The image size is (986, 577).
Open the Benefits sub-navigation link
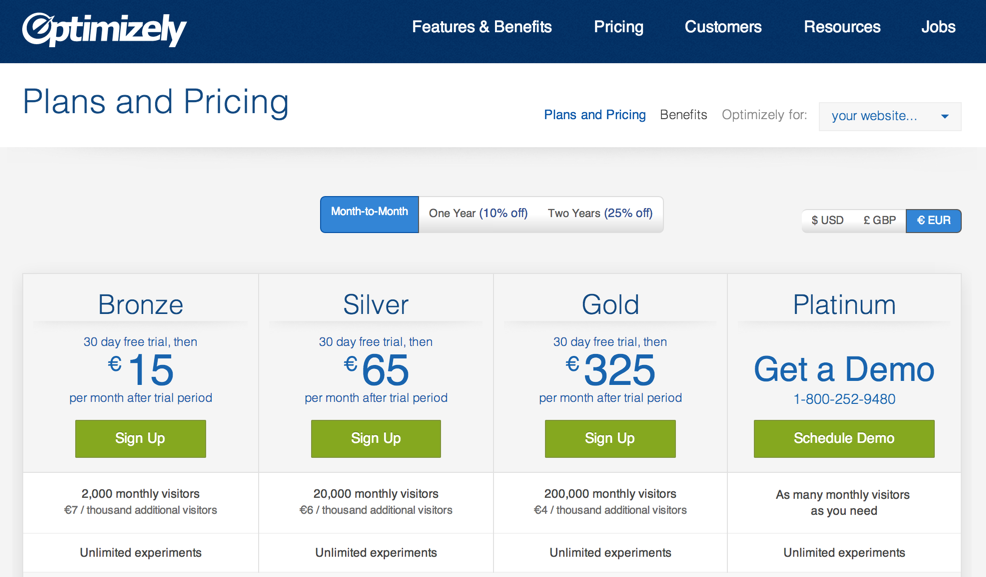click(684, 115)
